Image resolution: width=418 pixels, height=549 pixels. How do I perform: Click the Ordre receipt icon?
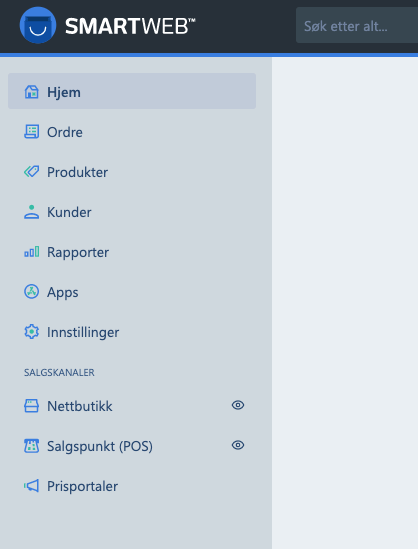[32, 132]
